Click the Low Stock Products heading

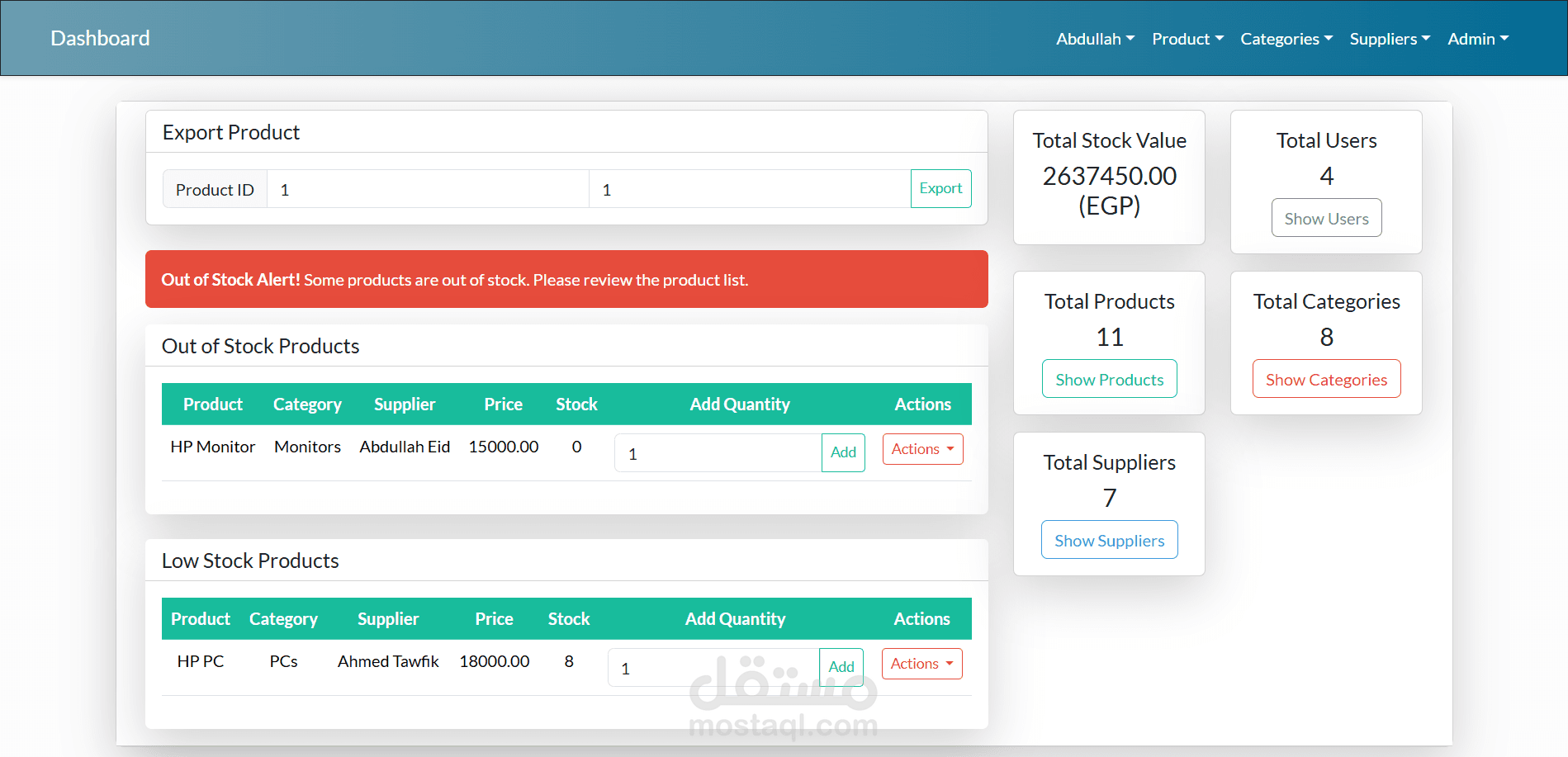[250, 561]
